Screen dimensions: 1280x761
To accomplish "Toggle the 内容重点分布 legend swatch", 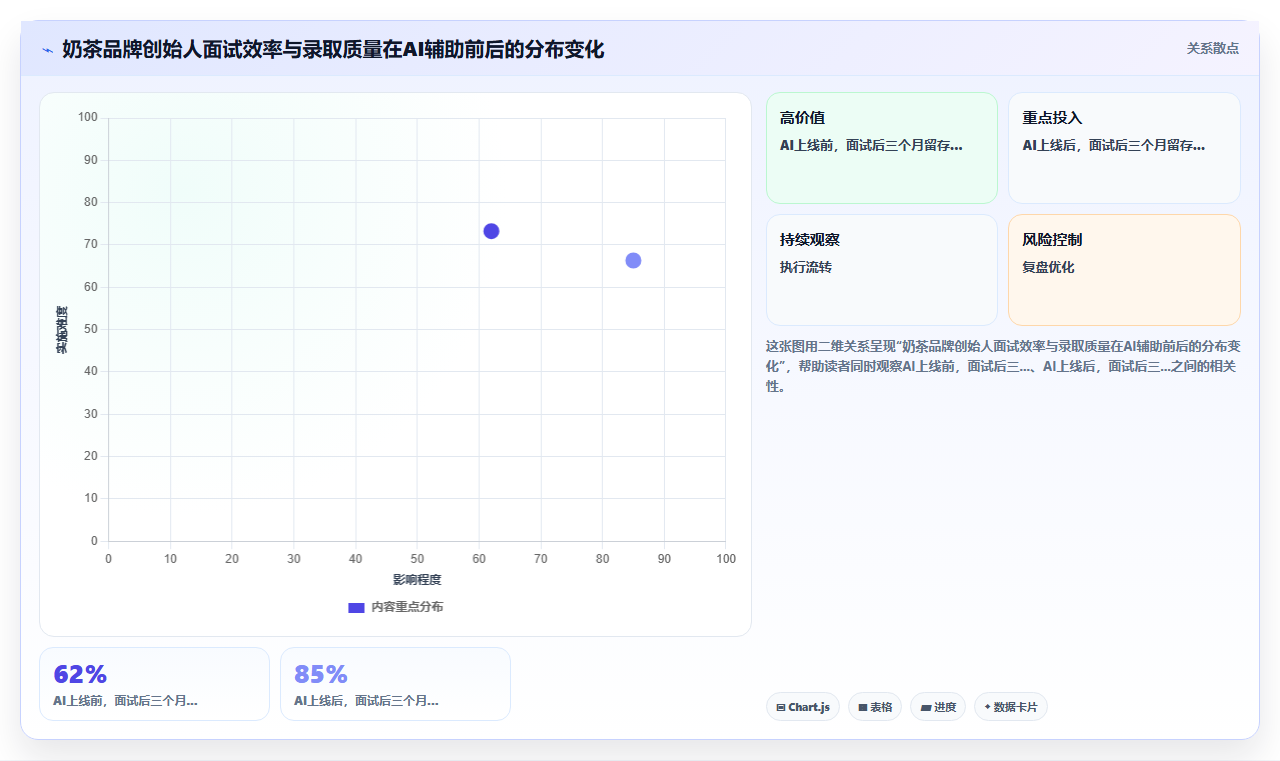I will point(356,607).
